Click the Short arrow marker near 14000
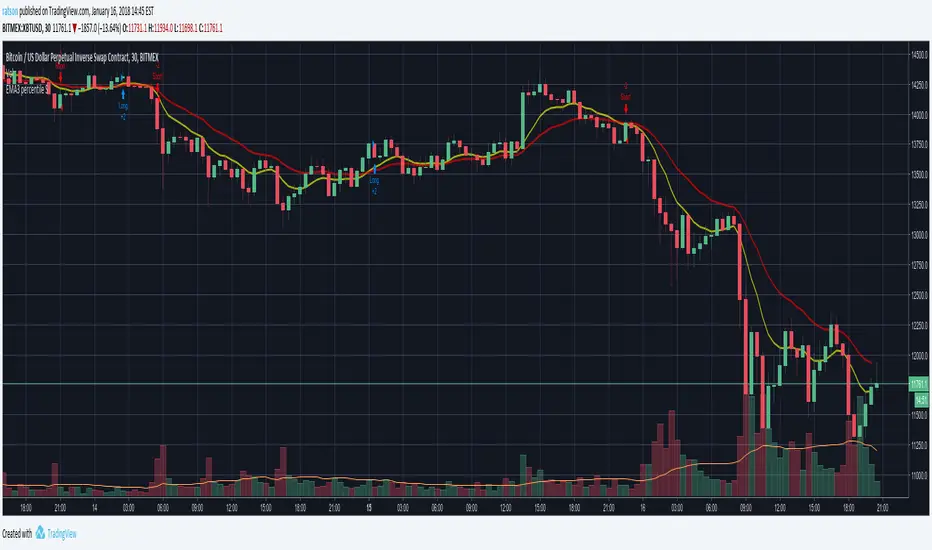The image size is (932, 550). tap(627, 100)
